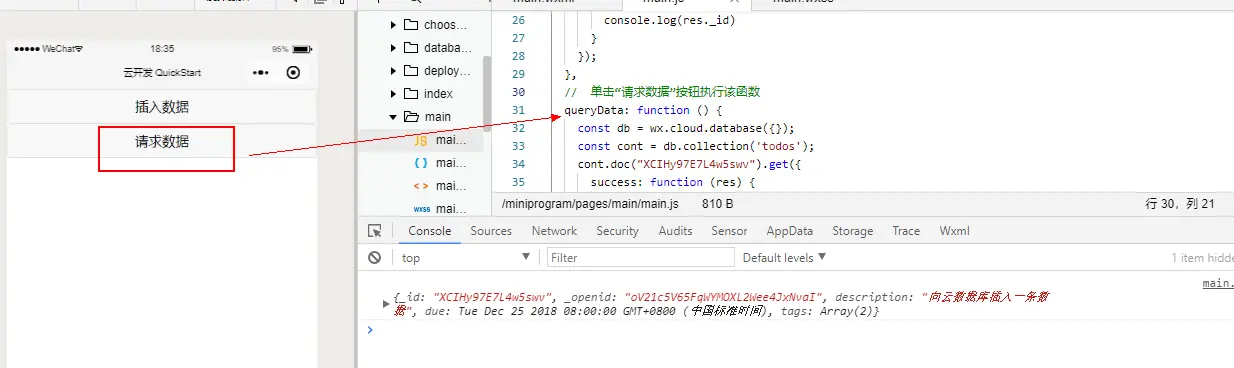Screen dimensions: 1234x368
Task: Open the simulator's three-dot menu
Action: click(261, 72)
